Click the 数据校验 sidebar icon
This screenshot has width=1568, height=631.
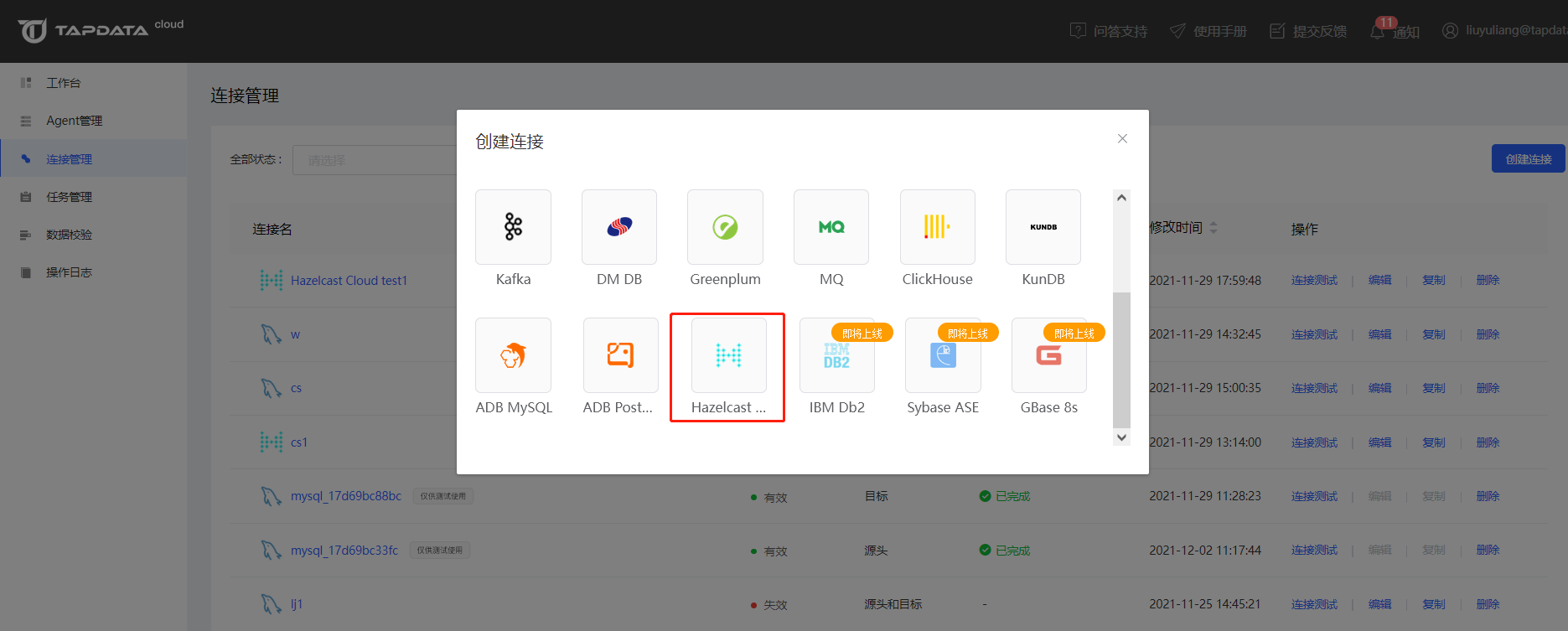coord(26,235)
